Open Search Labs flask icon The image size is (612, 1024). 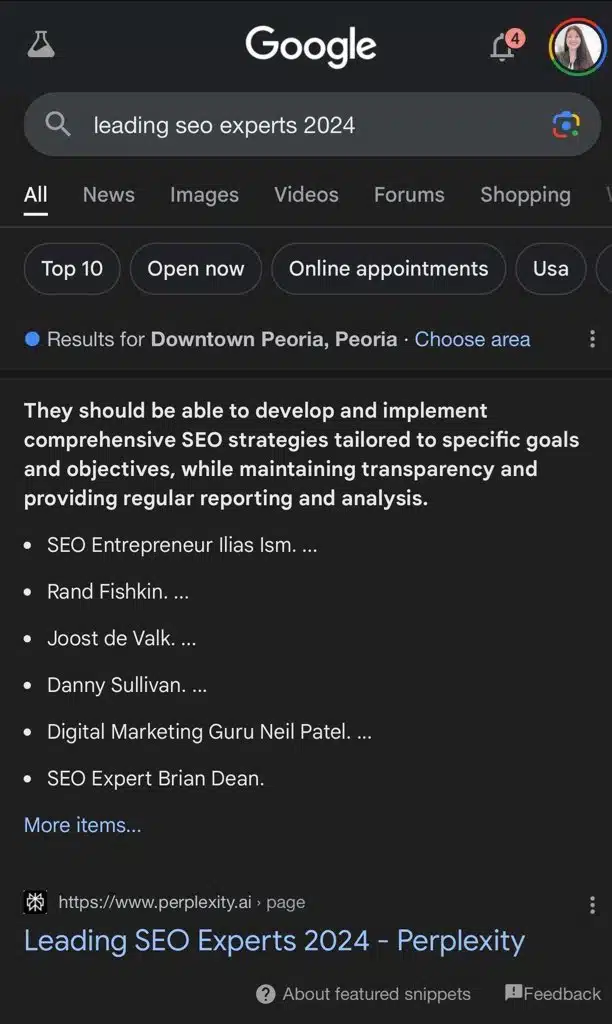click(x=41, y=44)
